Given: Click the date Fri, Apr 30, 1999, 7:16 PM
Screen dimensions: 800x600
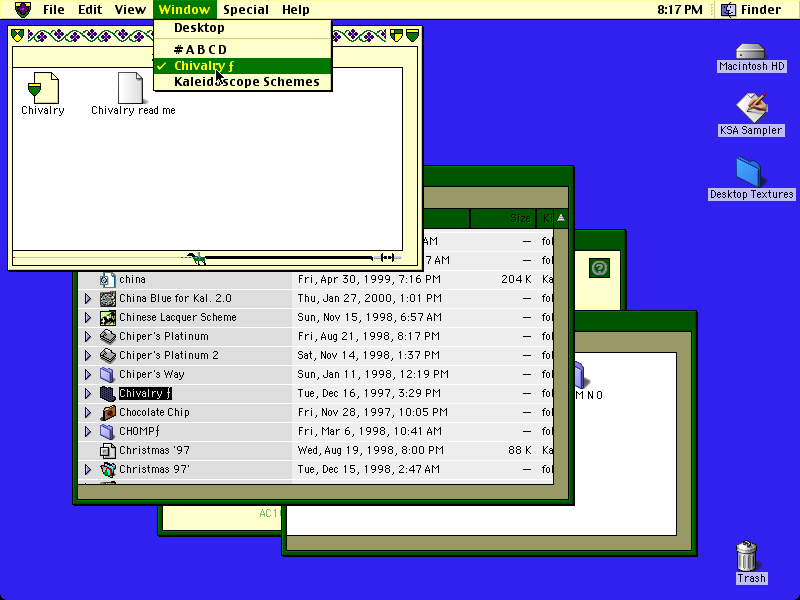Looking at the screenshot, I should [369, 280].
